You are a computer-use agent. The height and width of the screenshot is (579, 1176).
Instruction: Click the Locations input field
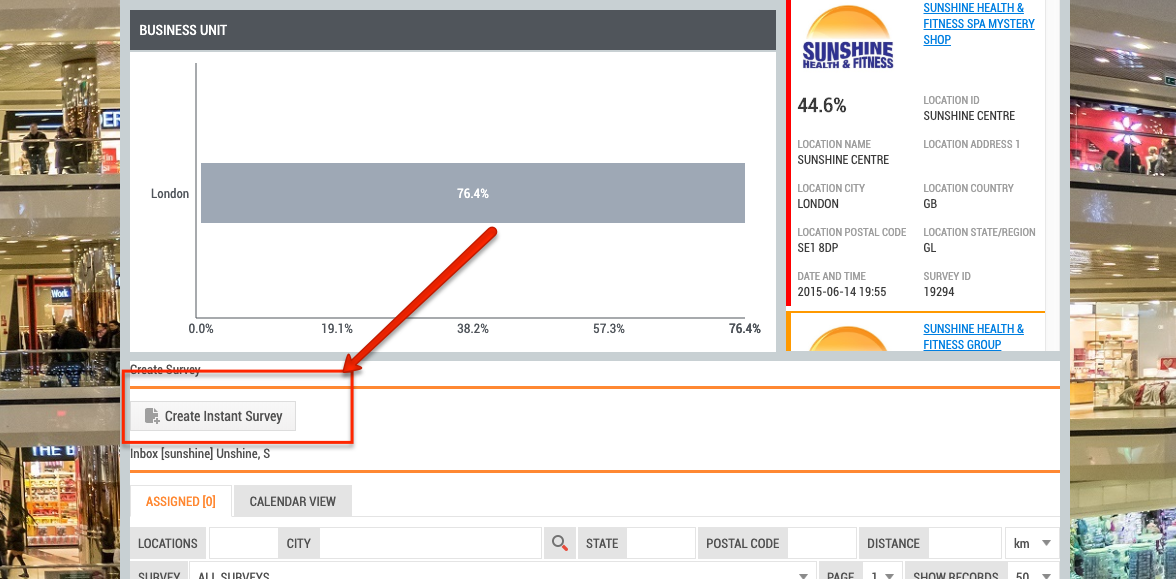[x=244, y=543]
